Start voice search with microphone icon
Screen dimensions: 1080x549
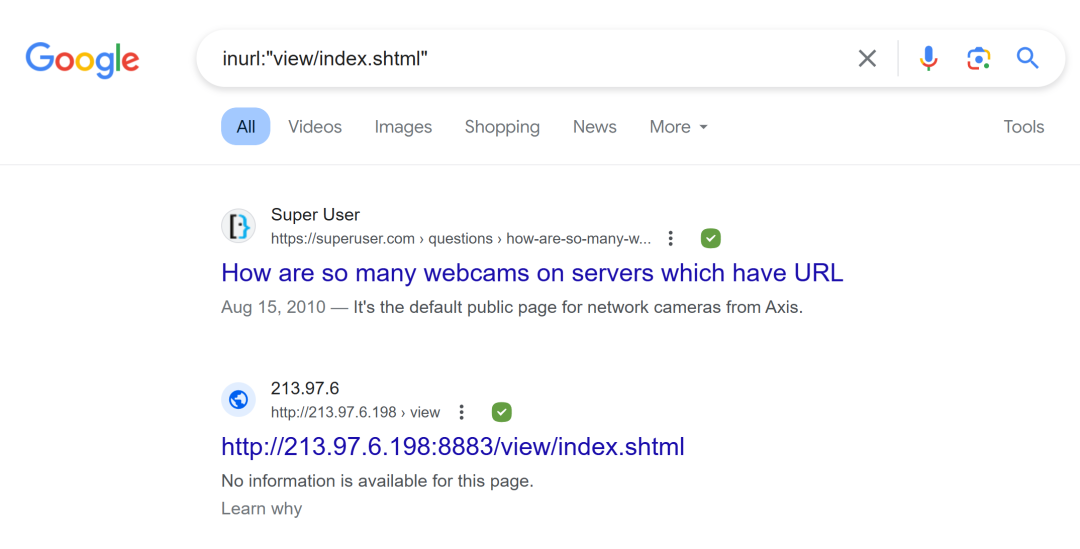pos(928,59)
